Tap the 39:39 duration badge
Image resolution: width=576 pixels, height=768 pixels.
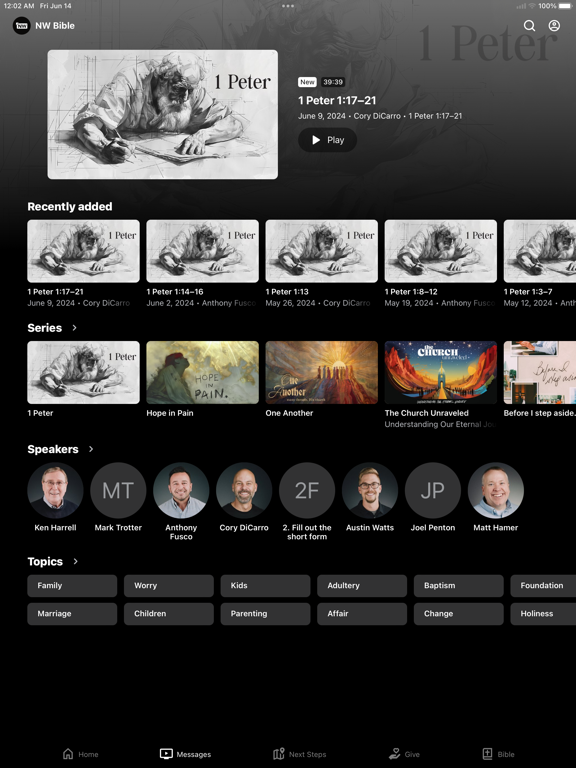click(333, 82)
